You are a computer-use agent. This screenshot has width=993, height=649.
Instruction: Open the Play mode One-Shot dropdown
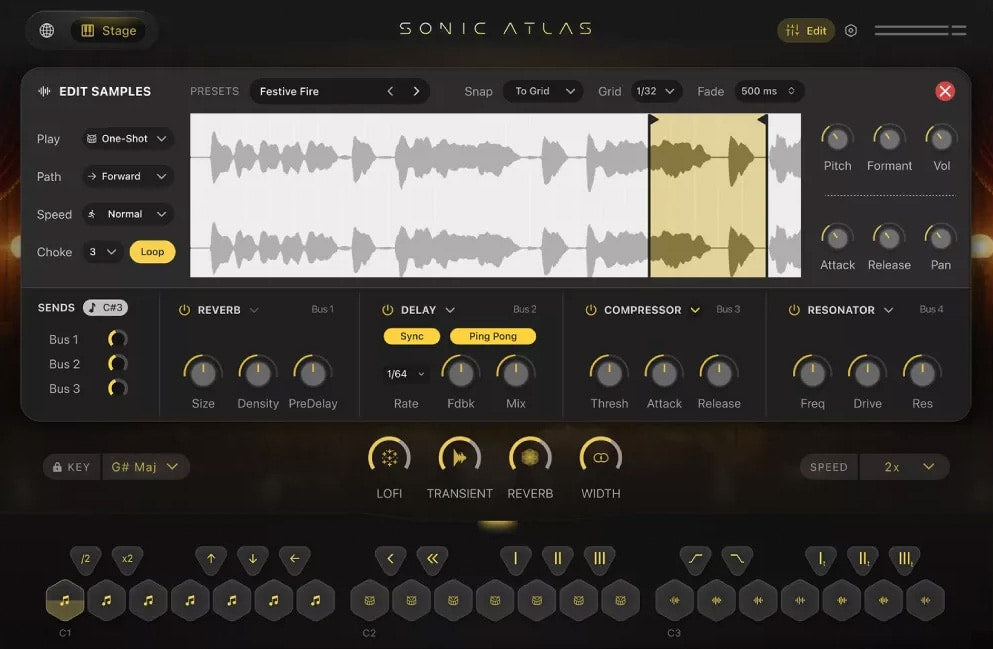click(x=128, y=139)
